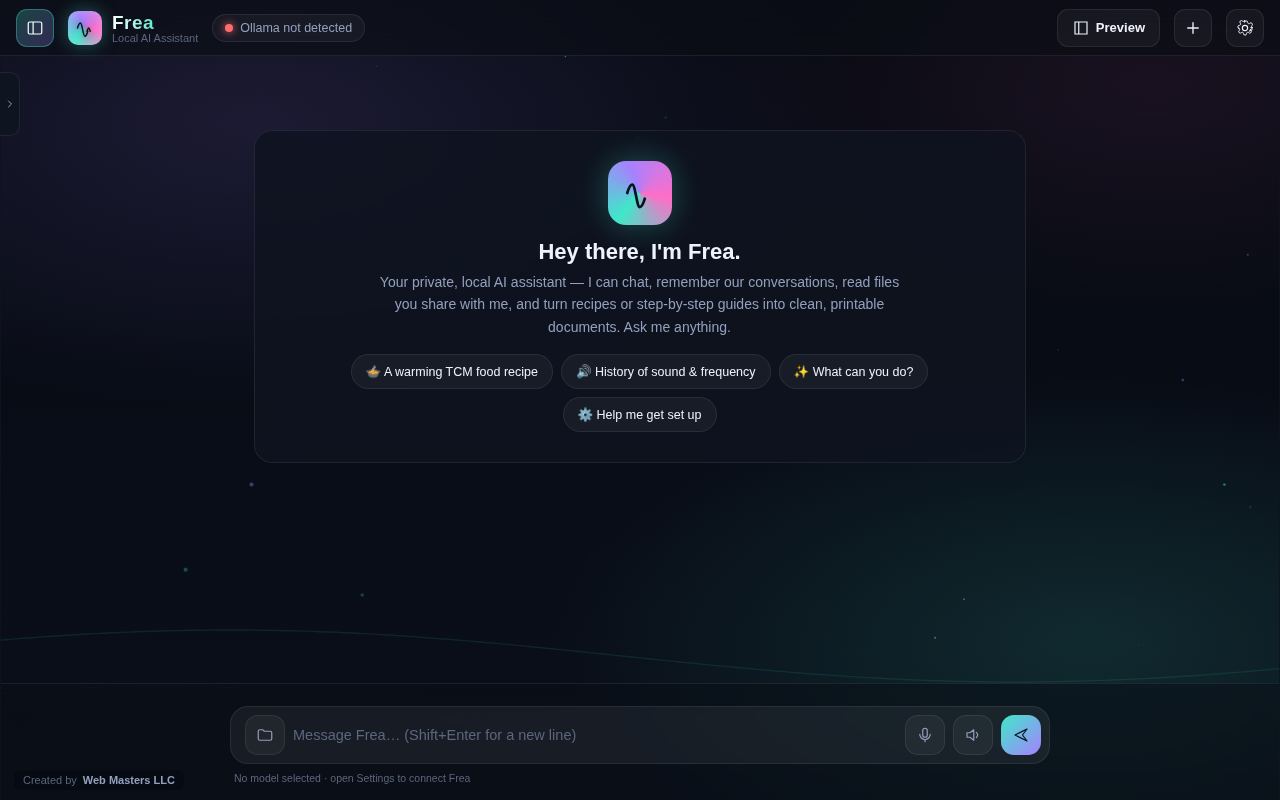Pick the What can you do? suggestion
Screen dimensions: 1280x800
coord(853,372)
